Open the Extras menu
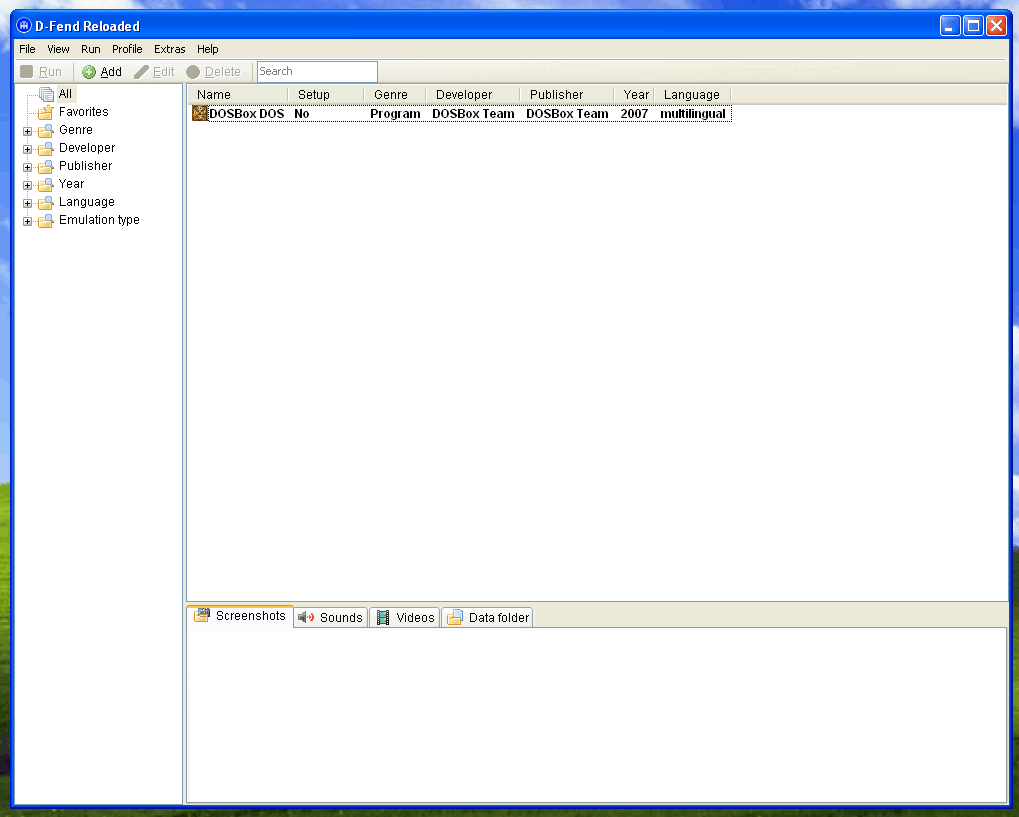Image resolution: width=1019 pixels, height=817 pixels. (x=169, y=49)
